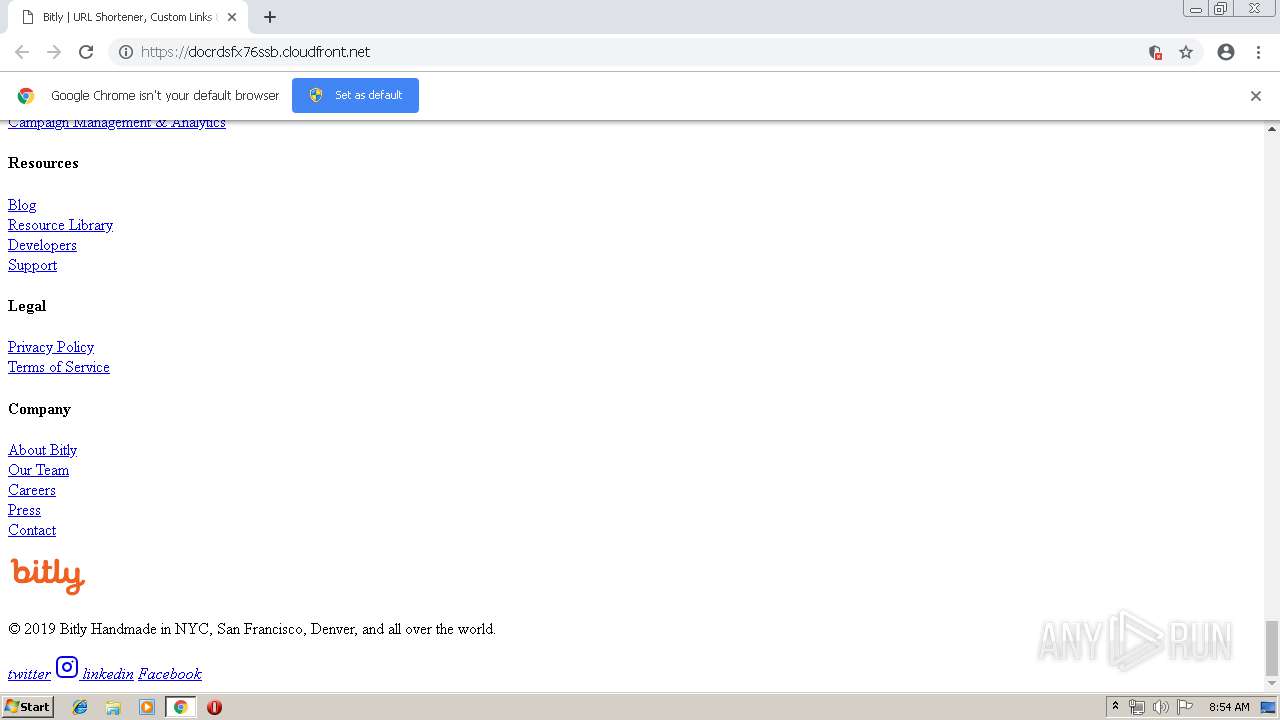Open the Windows Start menu
1280x720 pixels.
[28, 707]
